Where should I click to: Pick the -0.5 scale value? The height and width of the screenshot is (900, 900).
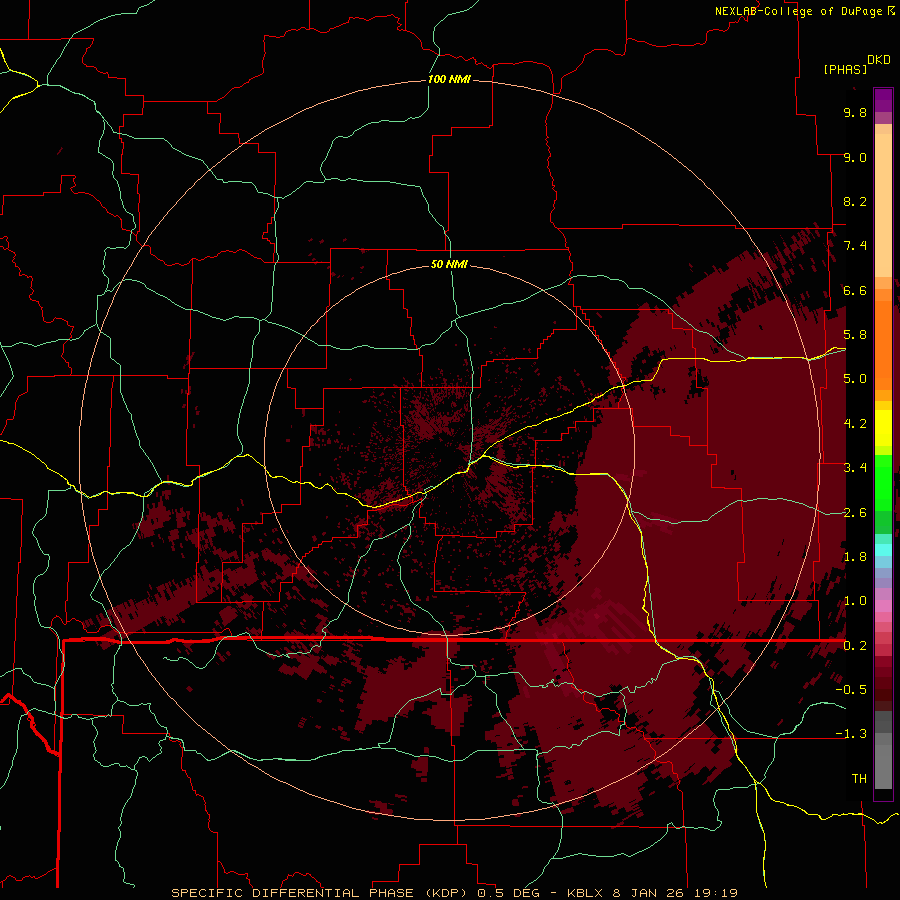coord(851,690)
